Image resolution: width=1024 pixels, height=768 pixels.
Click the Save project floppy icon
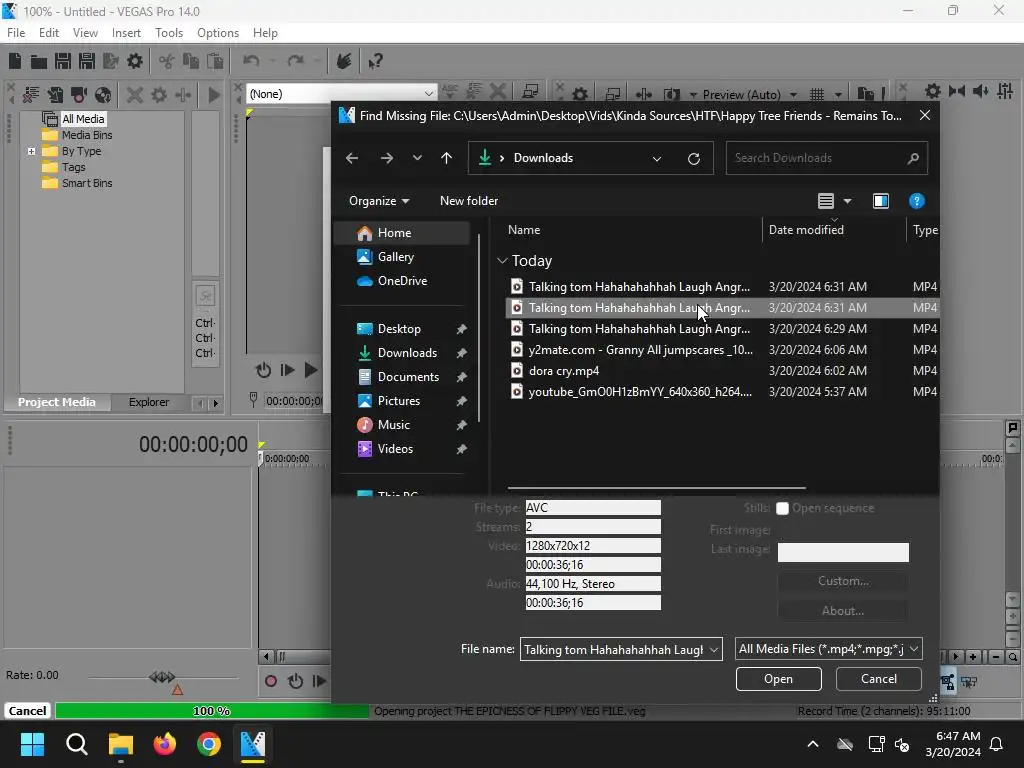[x=63, y=61]
